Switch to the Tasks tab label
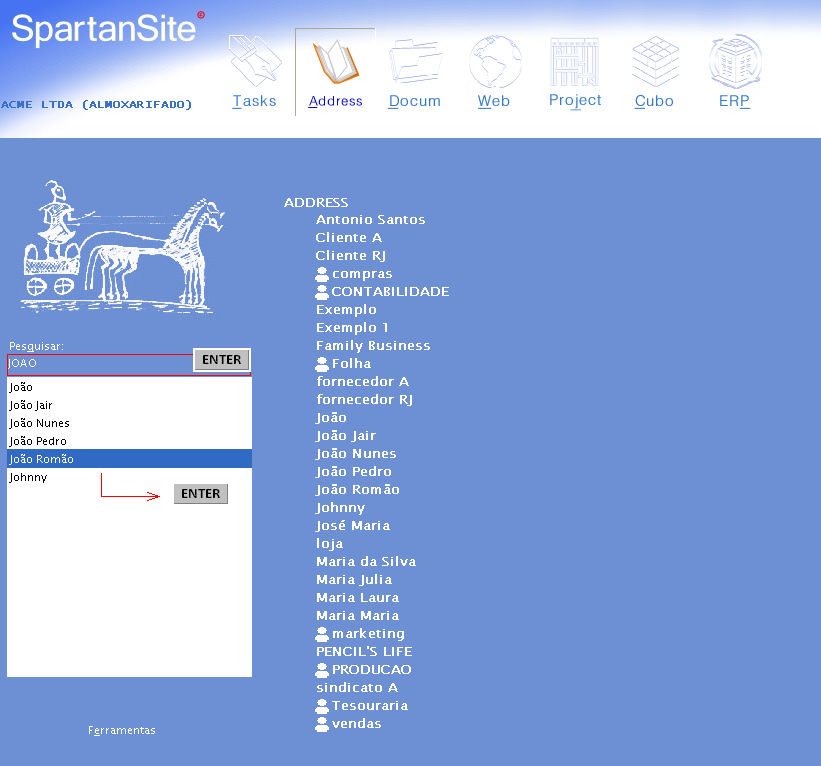The height and width of the screenshot is (766, 821). (254, 101)
